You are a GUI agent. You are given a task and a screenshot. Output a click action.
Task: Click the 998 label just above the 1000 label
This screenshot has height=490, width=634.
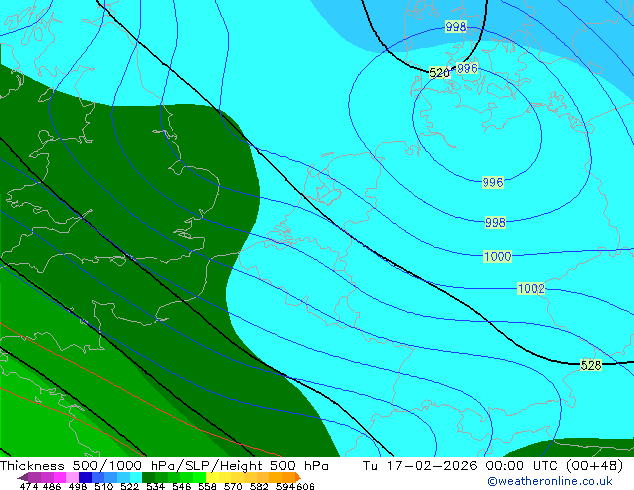click(x=495, y=222)
